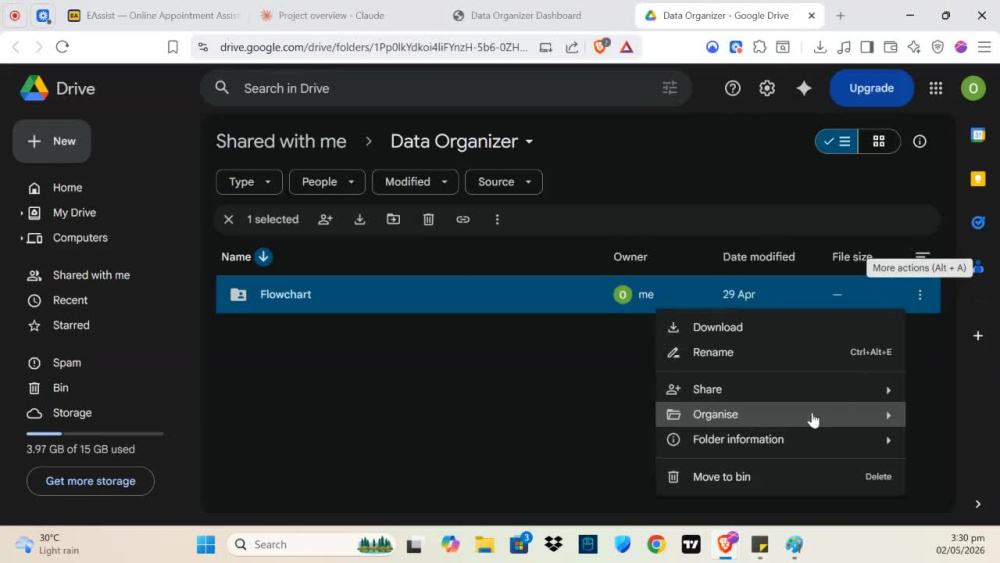
Task: Open Google Keep side panel icon
Action: (x=978, y=179)
